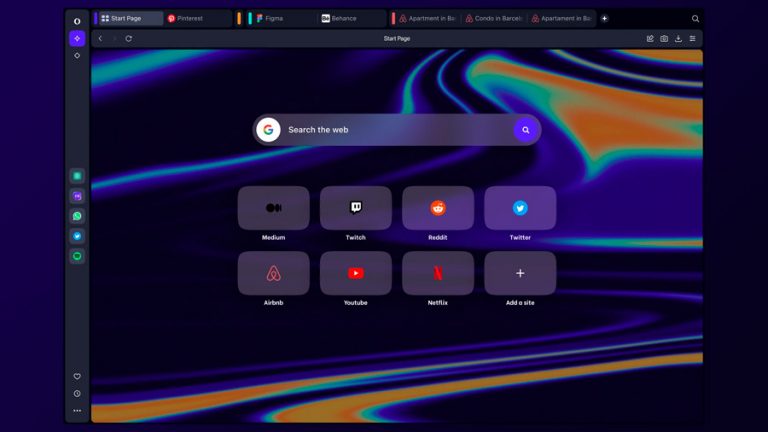This screenshot has width=768, height=432.
Task: Click the purple search submit button
Action: (x=526, y=130)
